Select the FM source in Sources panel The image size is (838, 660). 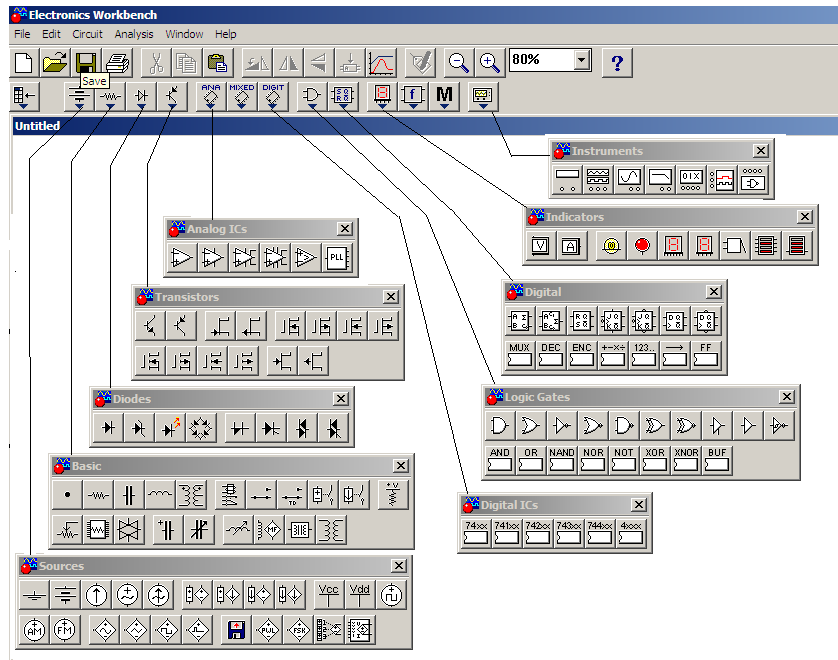pos(65,630)
